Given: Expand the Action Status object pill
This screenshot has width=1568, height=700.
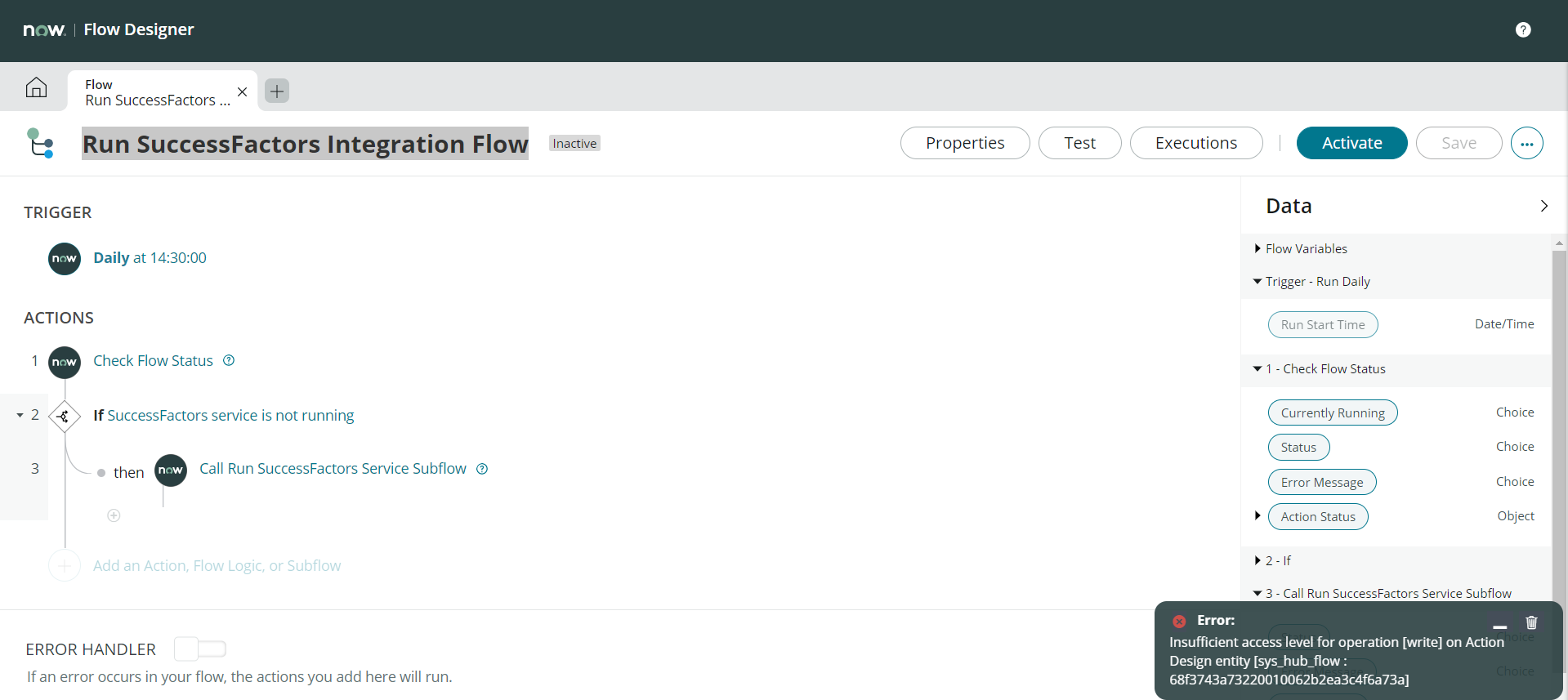Looking at the screenshot, I should (1258, 515).
